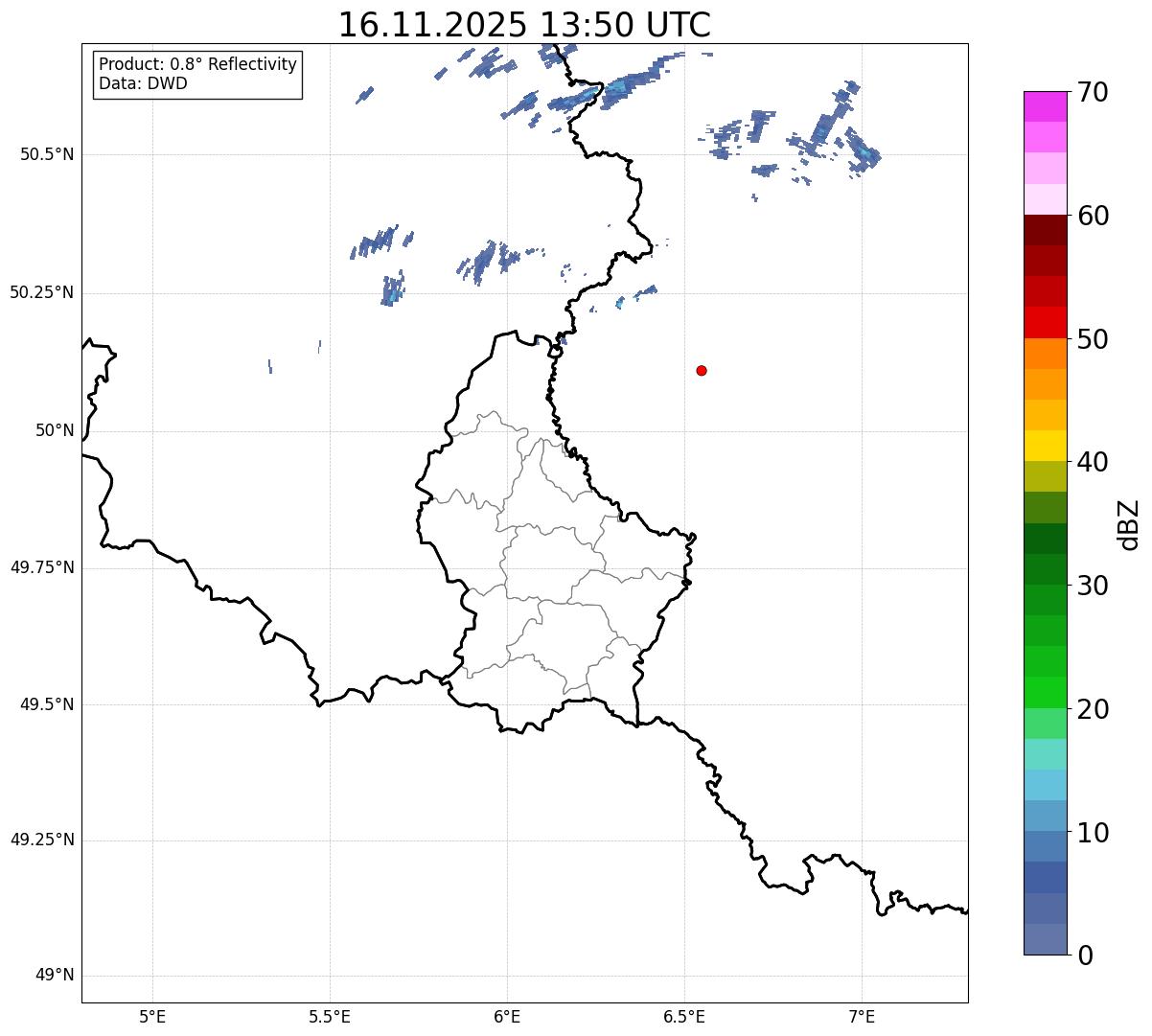Click the dBZ colorbar axis label
The height and width of the screenshot is (1036, 1152).
tap(1129, 524)
